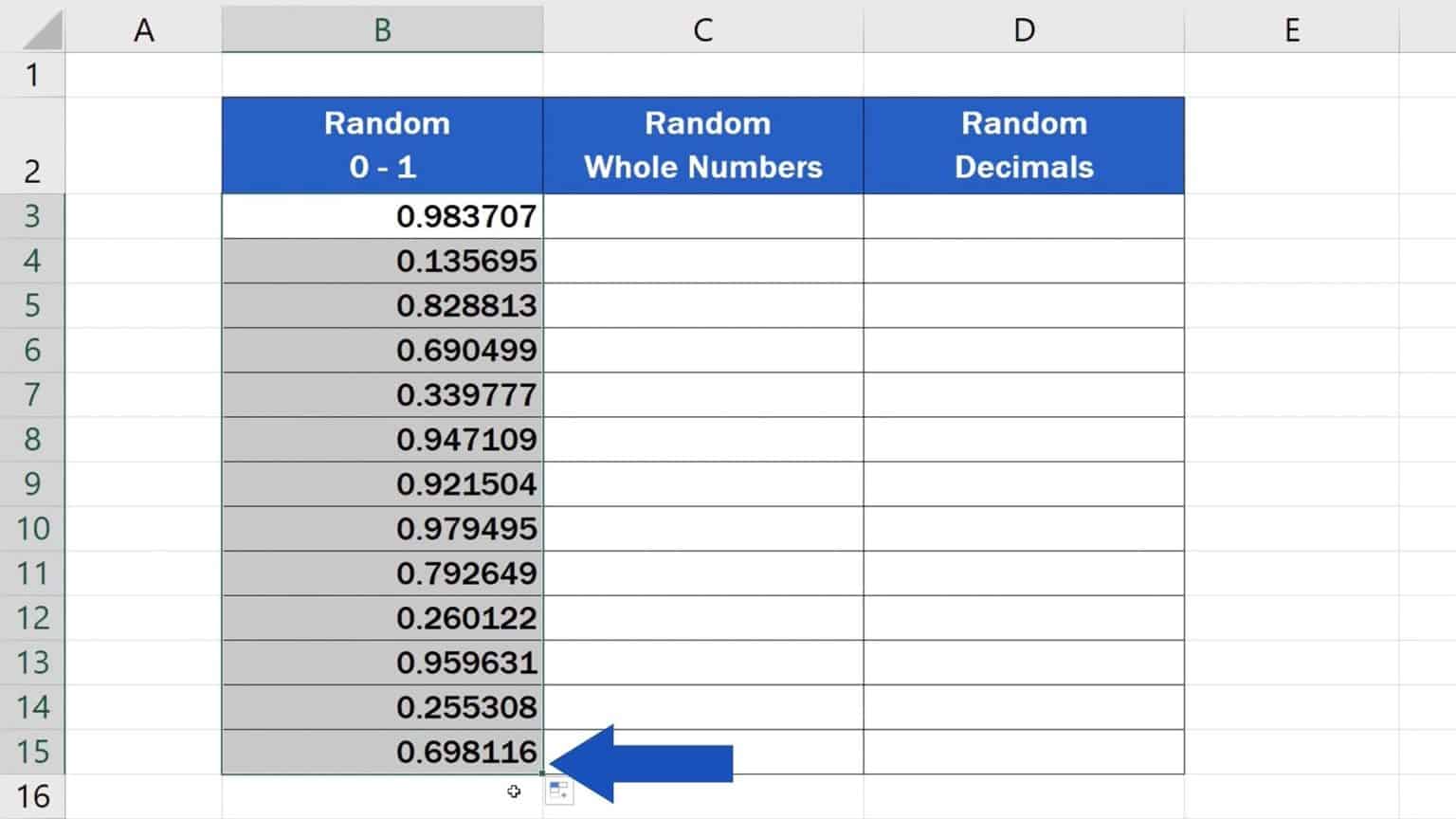Viewport: 1456px width, 819px height.
Task: Open the Auto Fill Options button
Action: [x=559, y=791]
